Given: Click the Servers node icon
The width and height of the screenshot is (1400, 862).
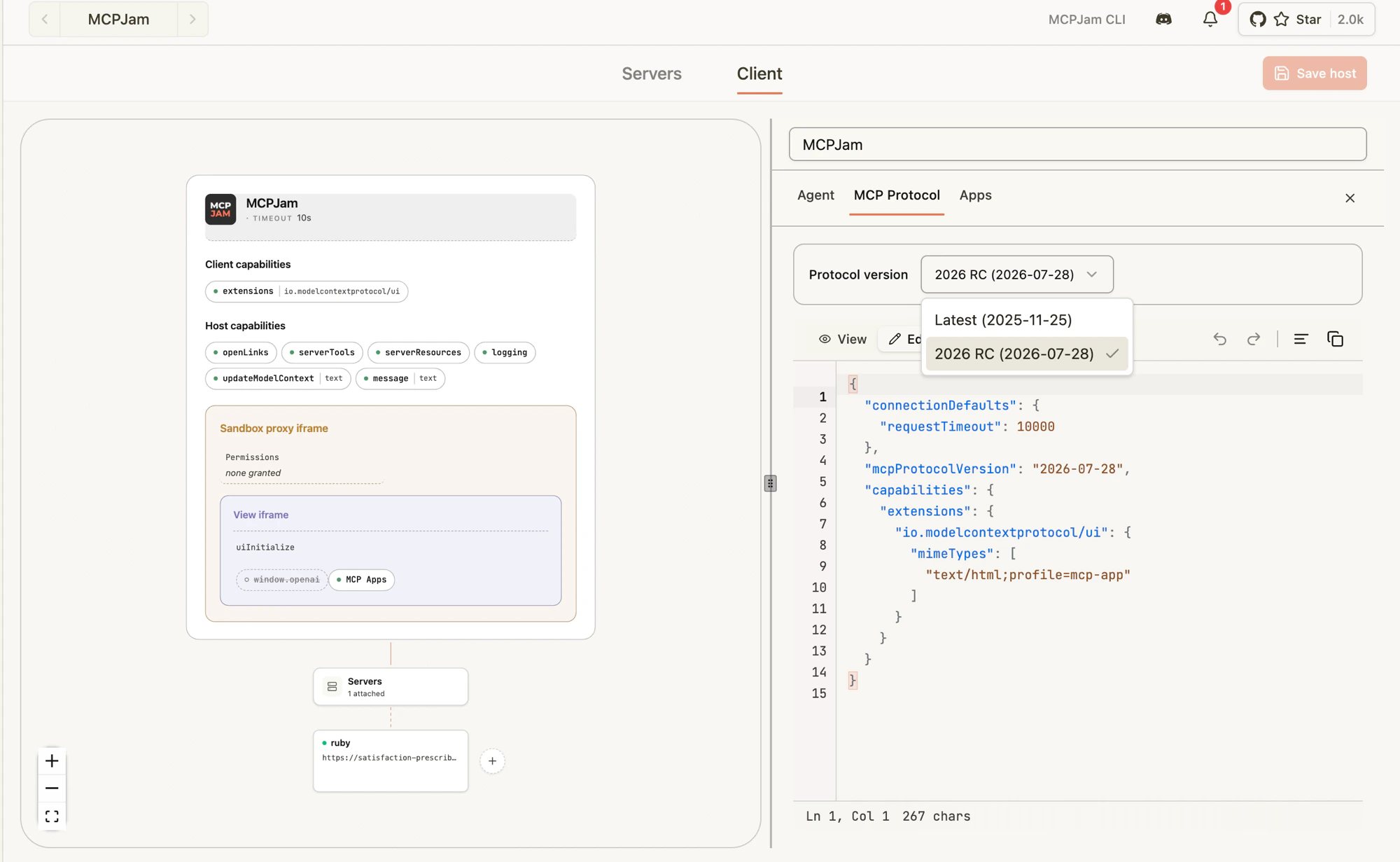Looking at the screenshot, I should click(x=332, y=687).
